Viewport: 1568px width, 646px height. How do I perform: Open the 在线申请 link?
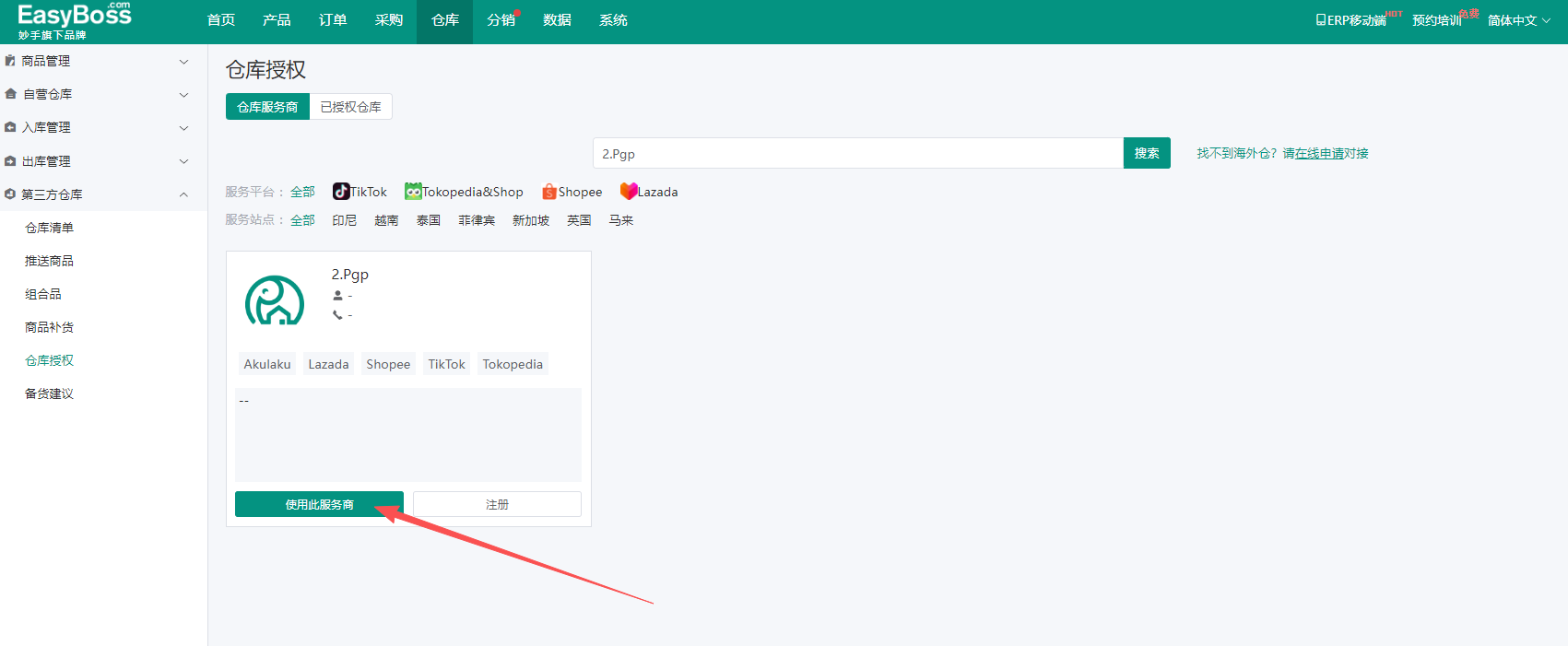coord(1319,154)
